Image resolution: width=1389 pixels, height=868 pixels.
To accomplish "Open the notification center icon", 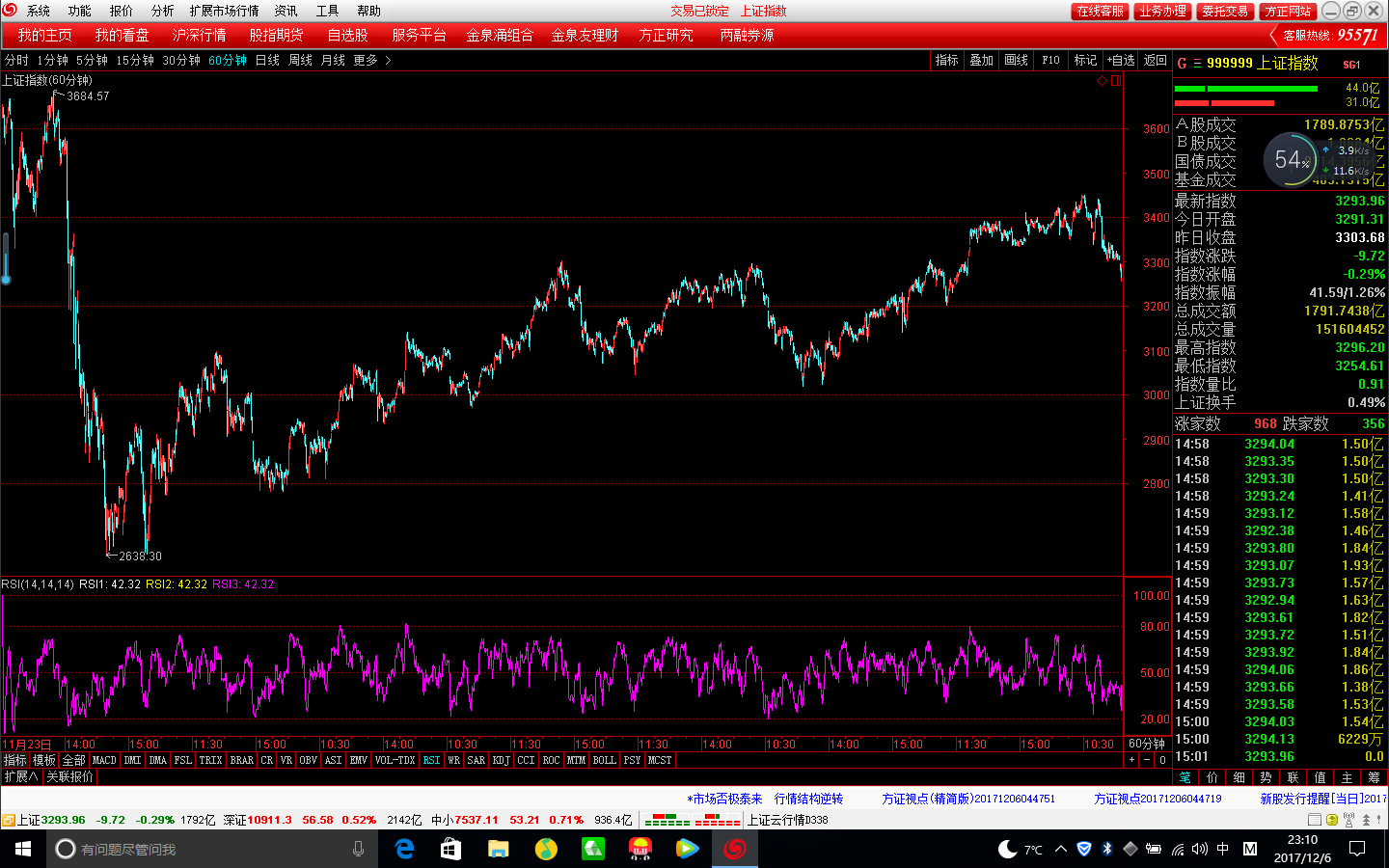I will click(x=1357, y=849).
